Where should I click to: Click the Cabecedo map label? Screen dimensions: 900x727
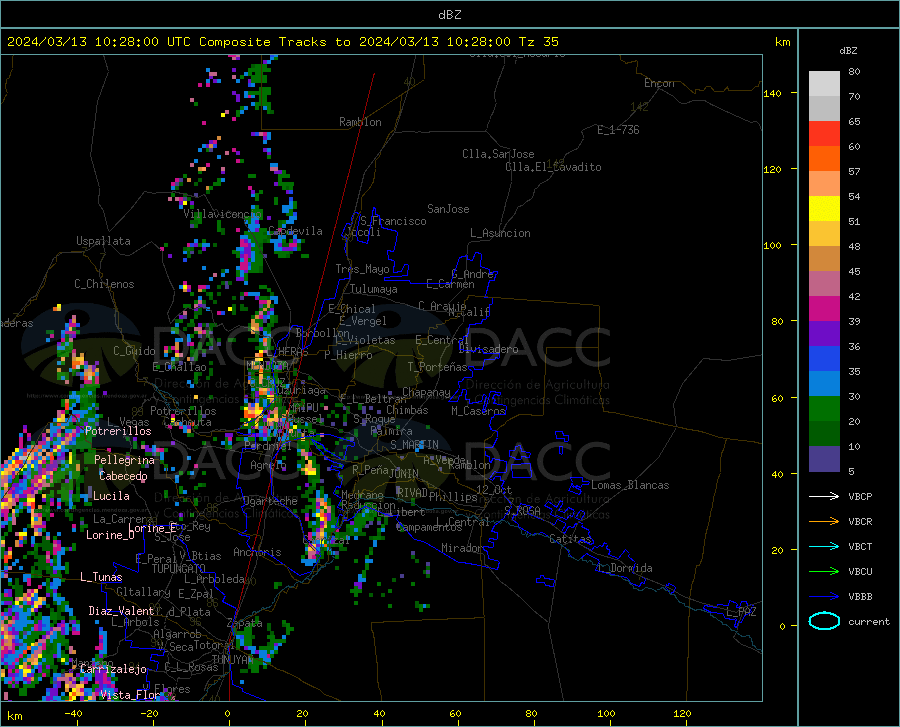[123, 476]
